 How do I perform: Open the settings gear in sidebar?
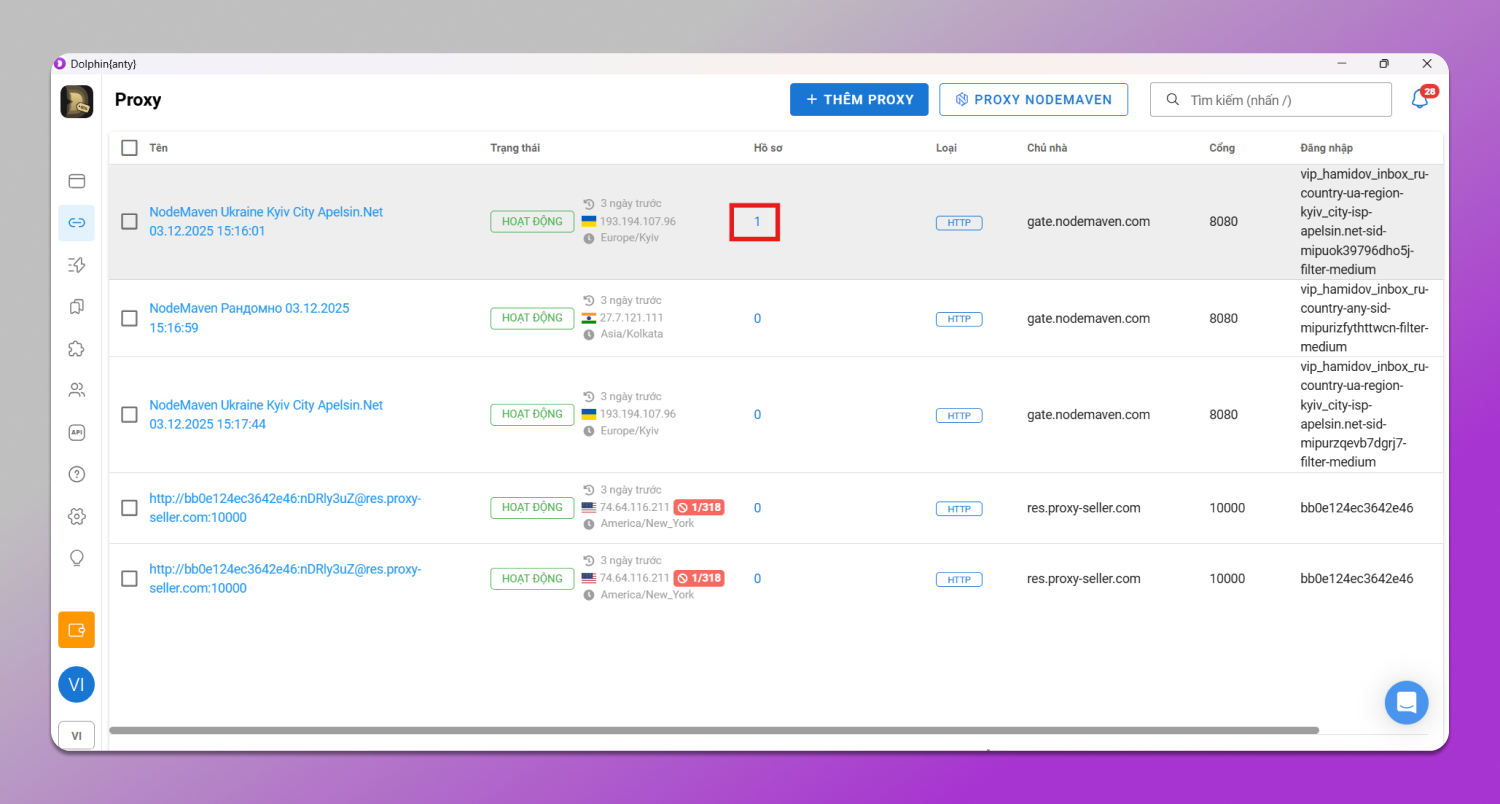[x=76, y=516]
